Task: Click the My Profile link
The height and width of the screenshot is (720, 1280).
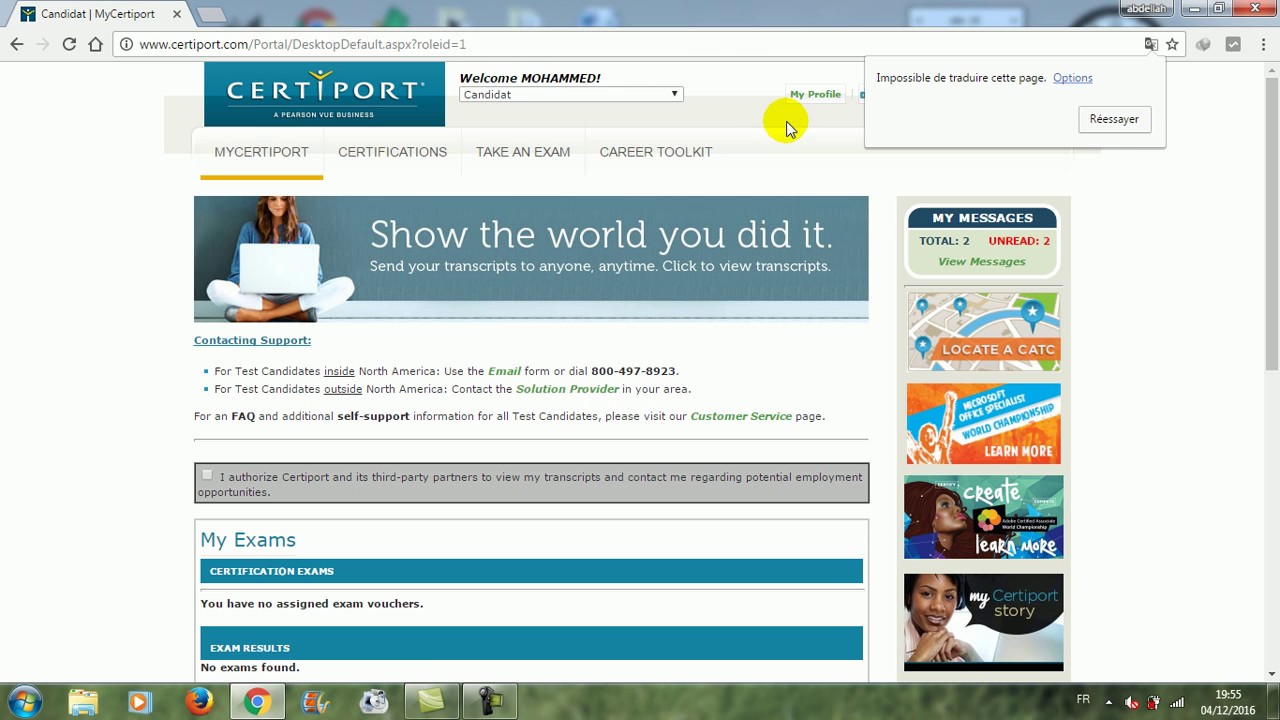Action: [x=815, y=94]
